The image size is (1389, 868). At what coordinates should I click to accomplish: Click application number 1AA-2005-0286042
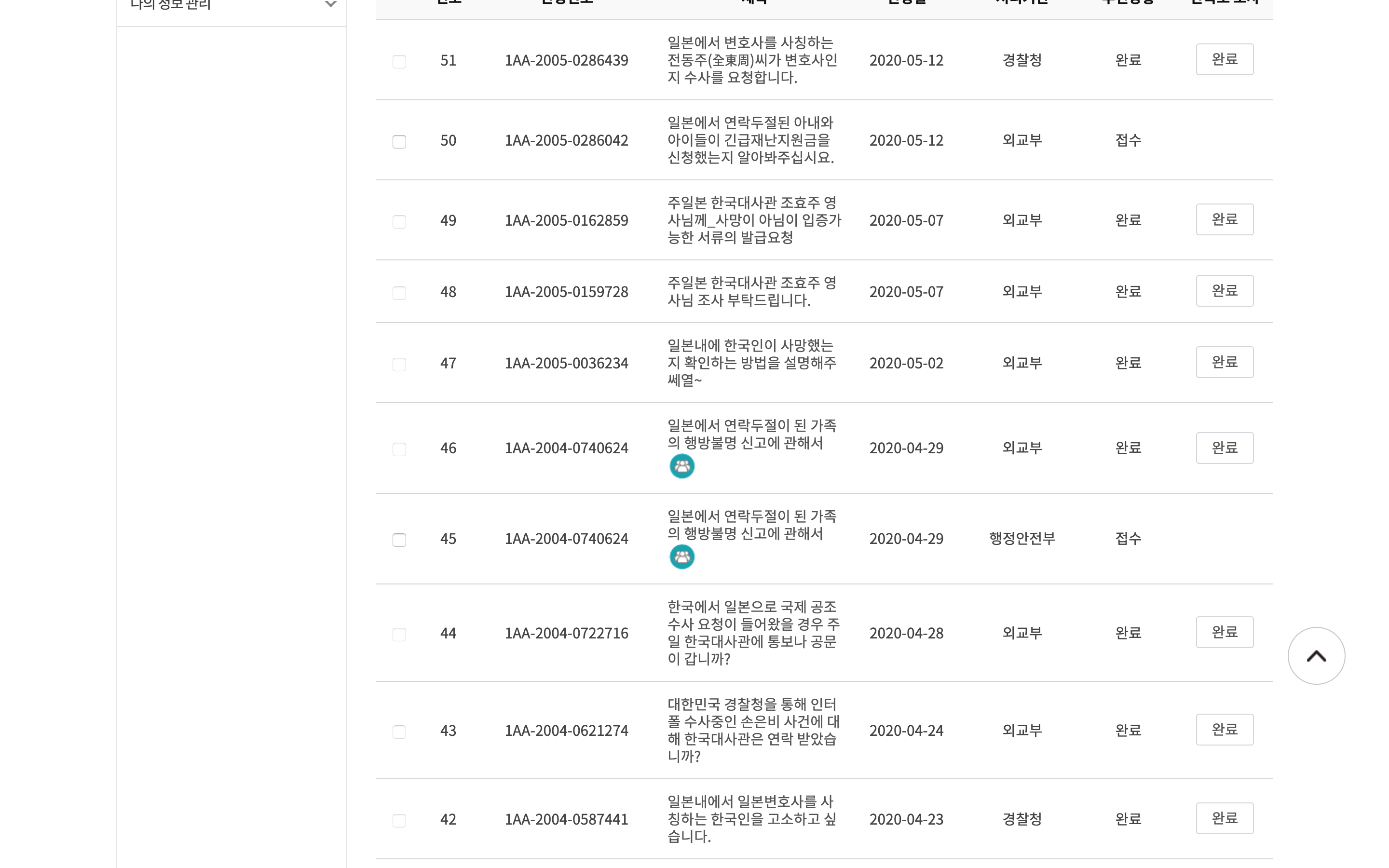click(x=567, y=141)
